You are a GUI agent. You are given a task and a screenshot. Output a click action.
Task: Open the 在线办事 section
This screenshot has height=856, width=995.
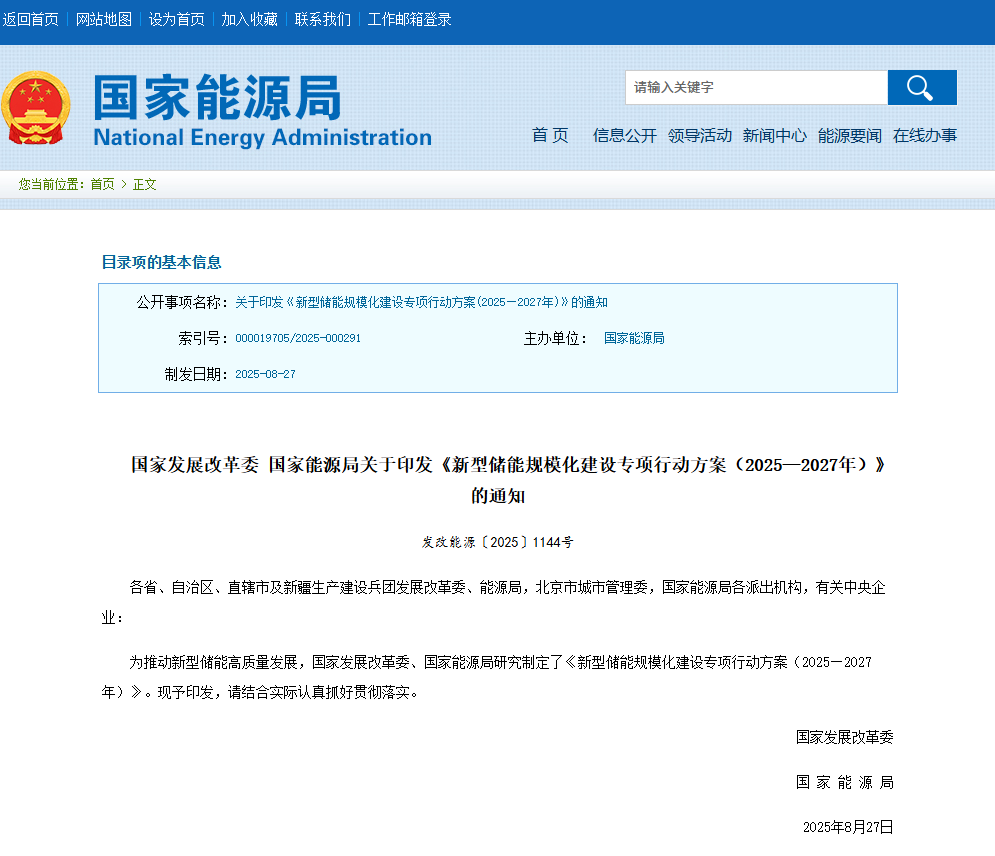[x=923, y=136]
